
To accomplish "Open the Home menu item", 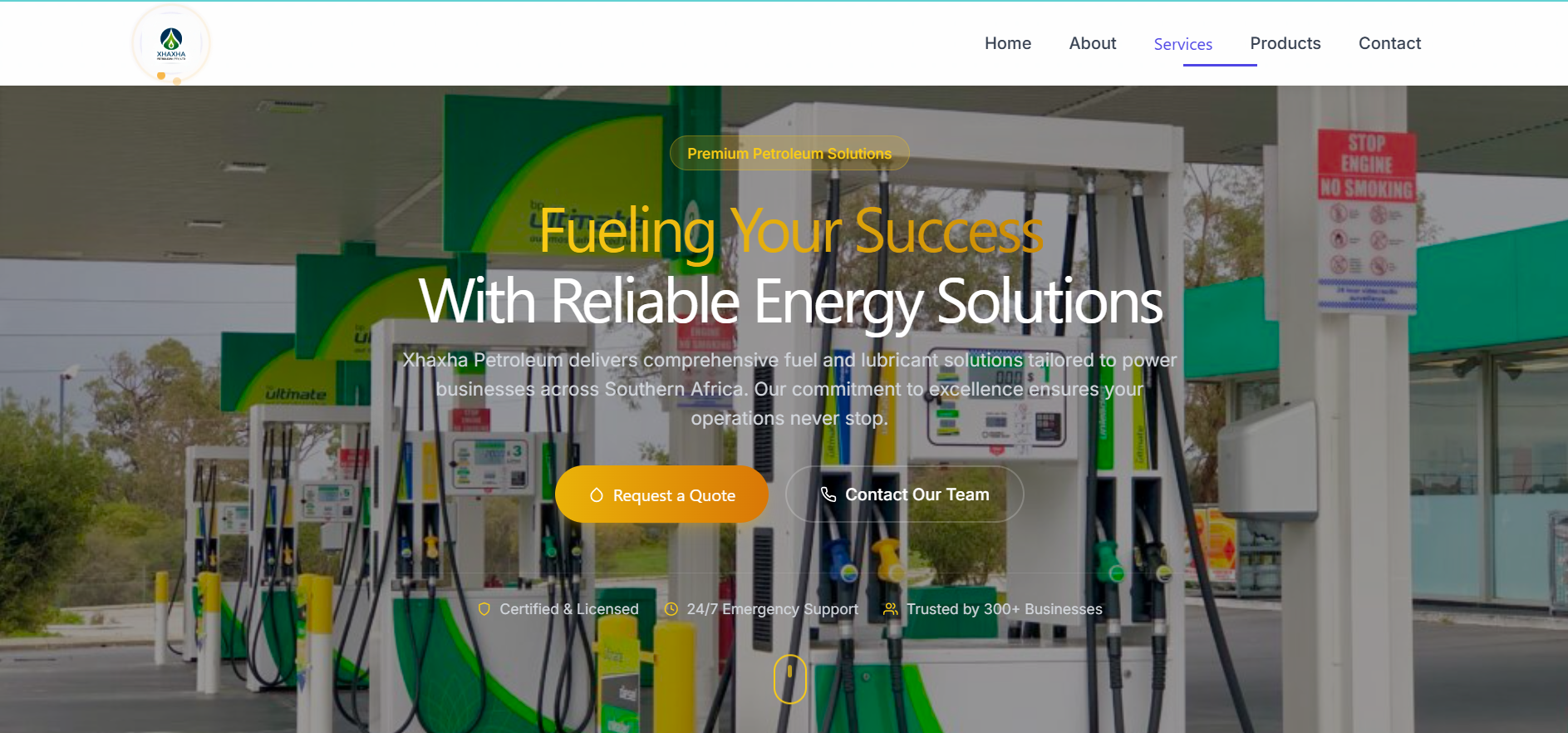I will coord(1008,43).
